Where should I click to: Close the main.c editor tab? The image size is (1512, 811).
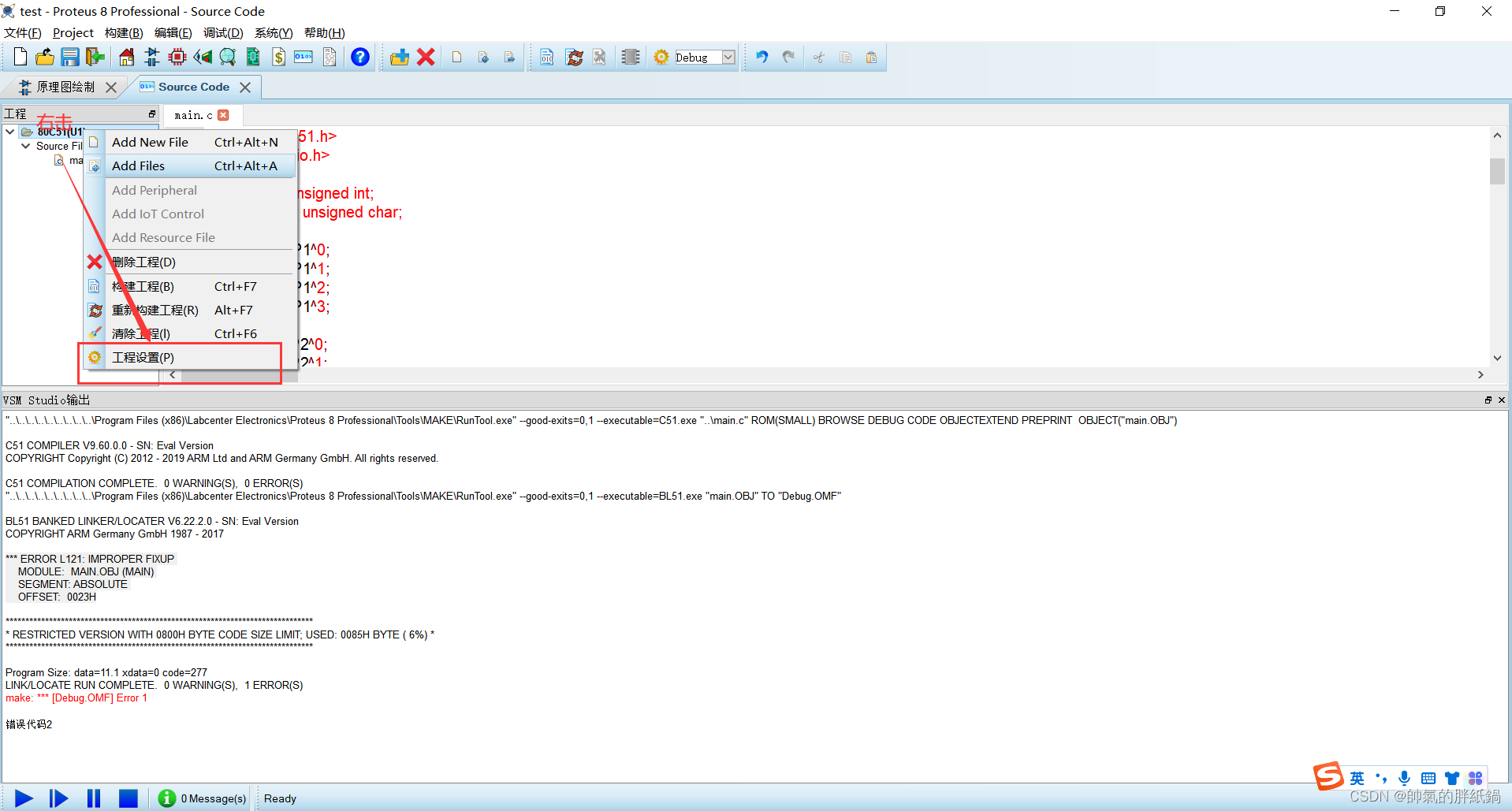223,115
